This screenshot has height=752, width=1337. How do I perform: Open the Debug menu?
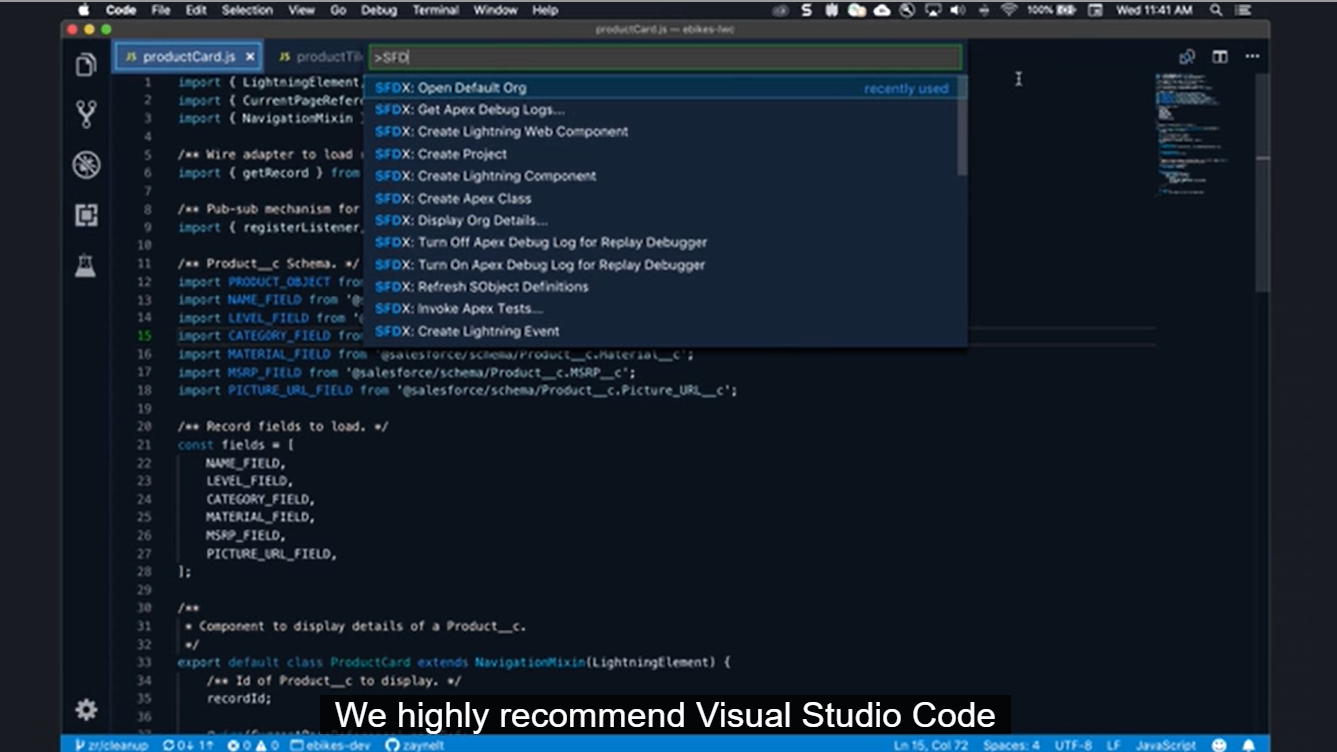tap(379, 10)
